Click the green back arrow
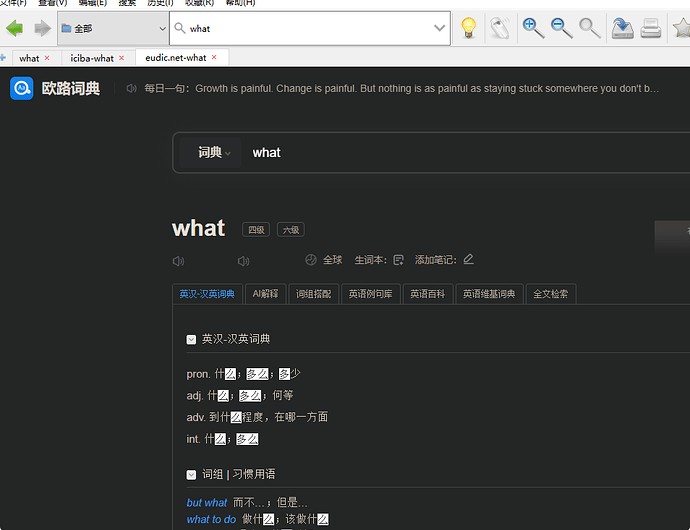Viewport: 690px width, 530px height. [14, 28]
